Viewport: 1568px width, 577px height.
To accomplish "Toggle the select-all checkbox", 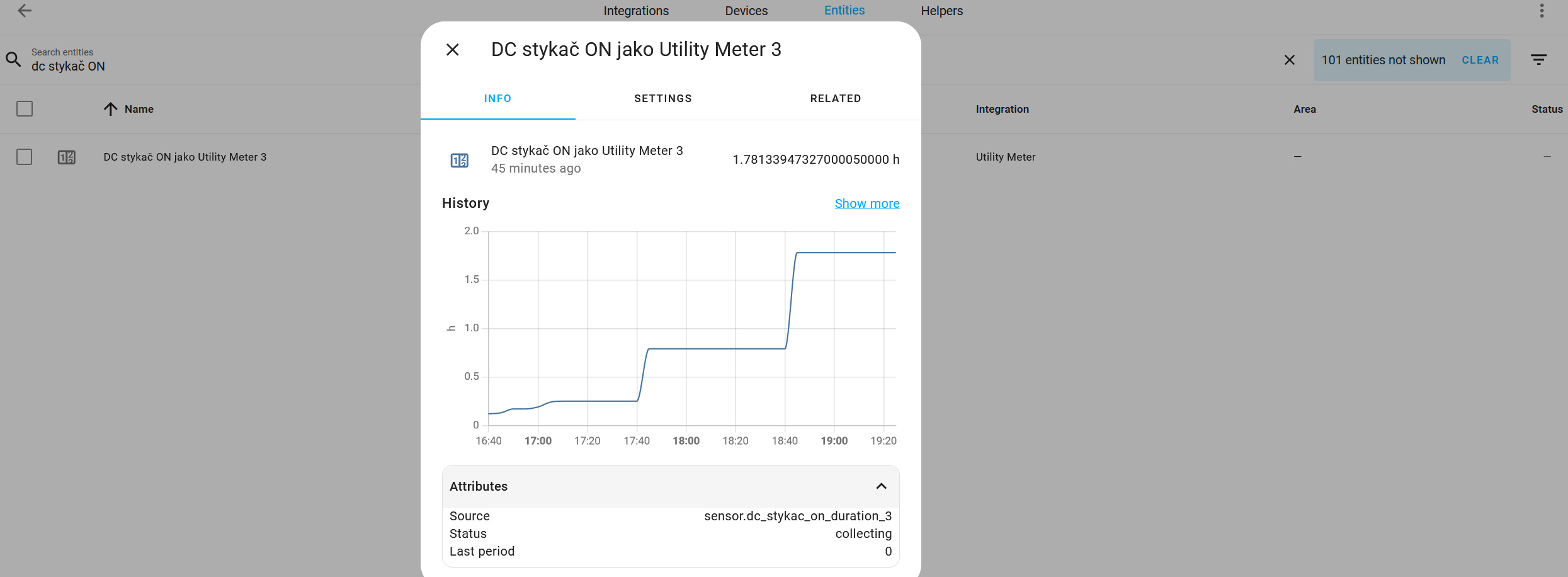I will point(25,109).
